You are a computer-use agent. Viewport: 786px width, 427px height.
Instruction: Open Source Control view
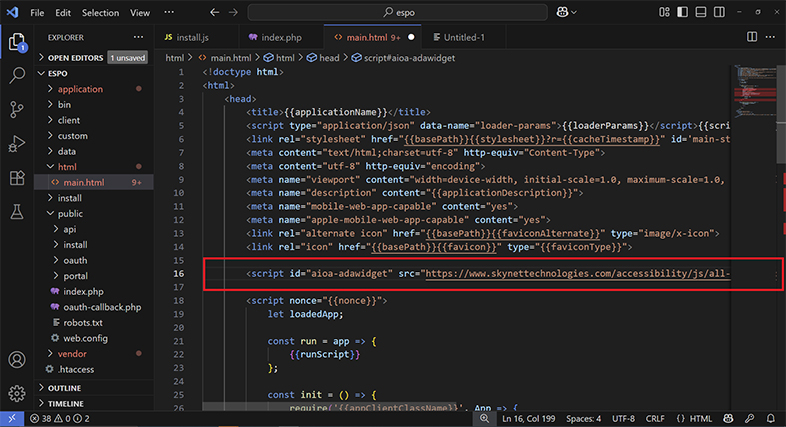17,110
